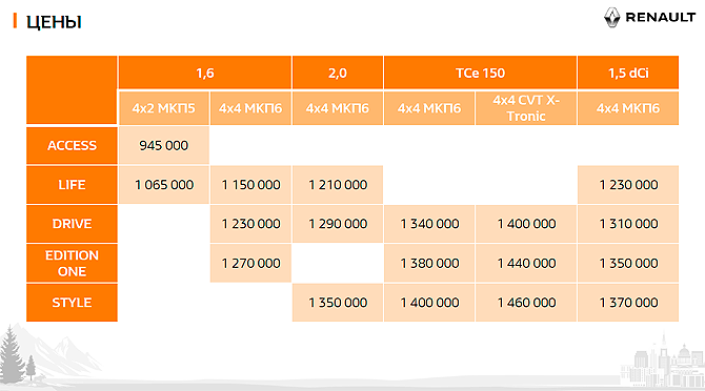
Task: Select the DRIVE trim row label
Action: pyautogui.click(x=72, y=224)
